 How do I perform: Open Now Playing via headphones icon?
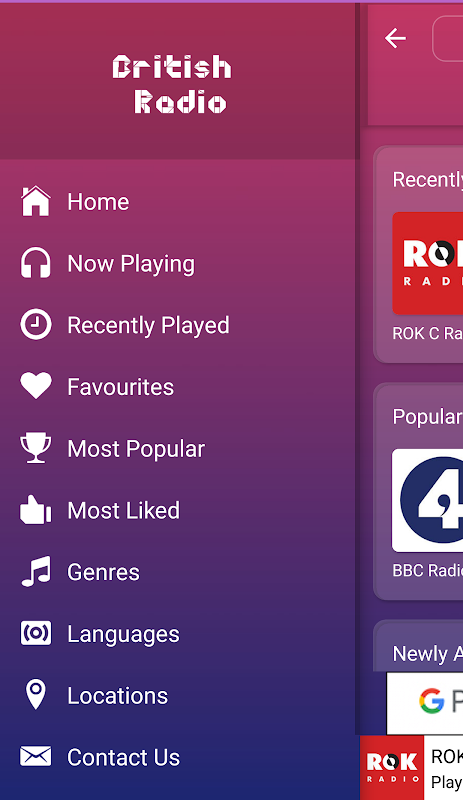point(35,263)
